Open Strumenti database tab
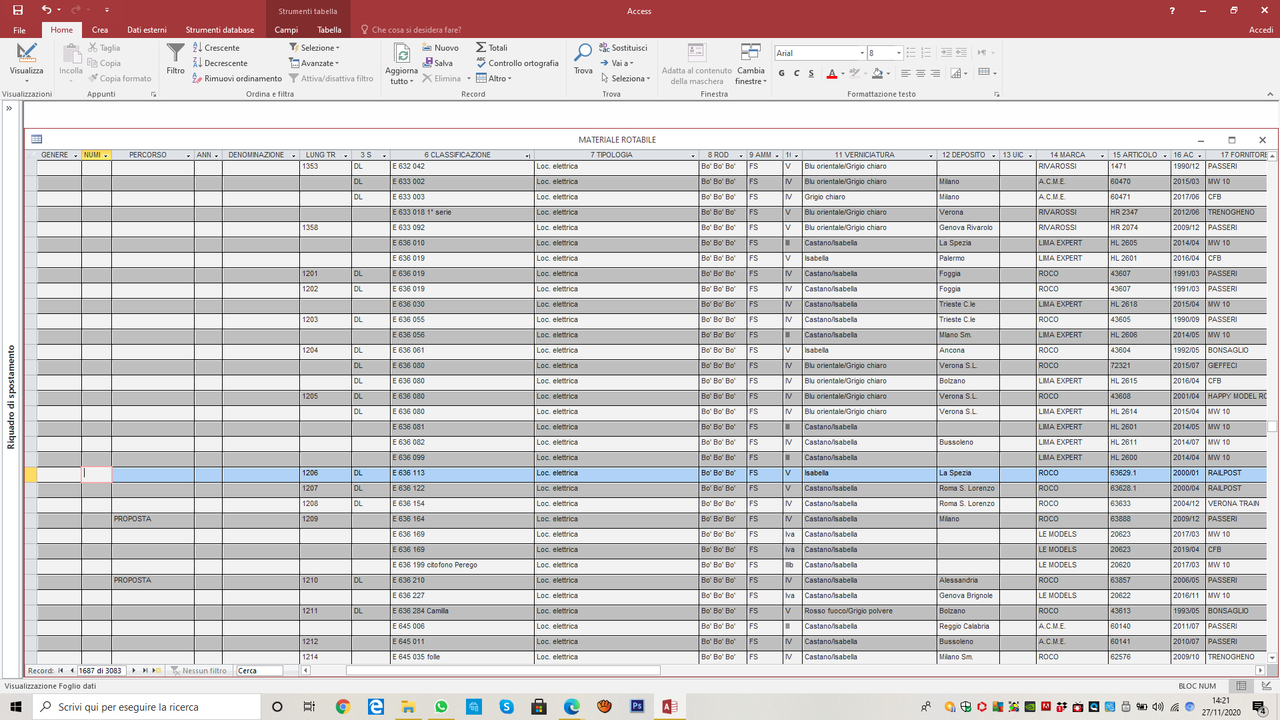 (x=220, y=30)
